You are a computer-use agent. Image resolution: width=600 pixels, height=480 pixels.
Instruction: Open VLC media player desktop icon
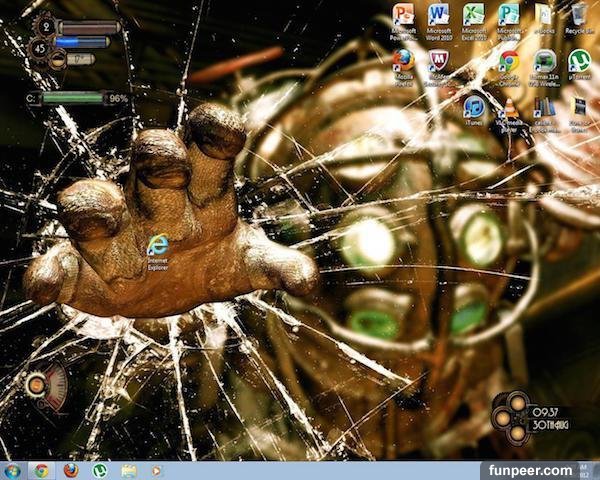pos(508,108)
